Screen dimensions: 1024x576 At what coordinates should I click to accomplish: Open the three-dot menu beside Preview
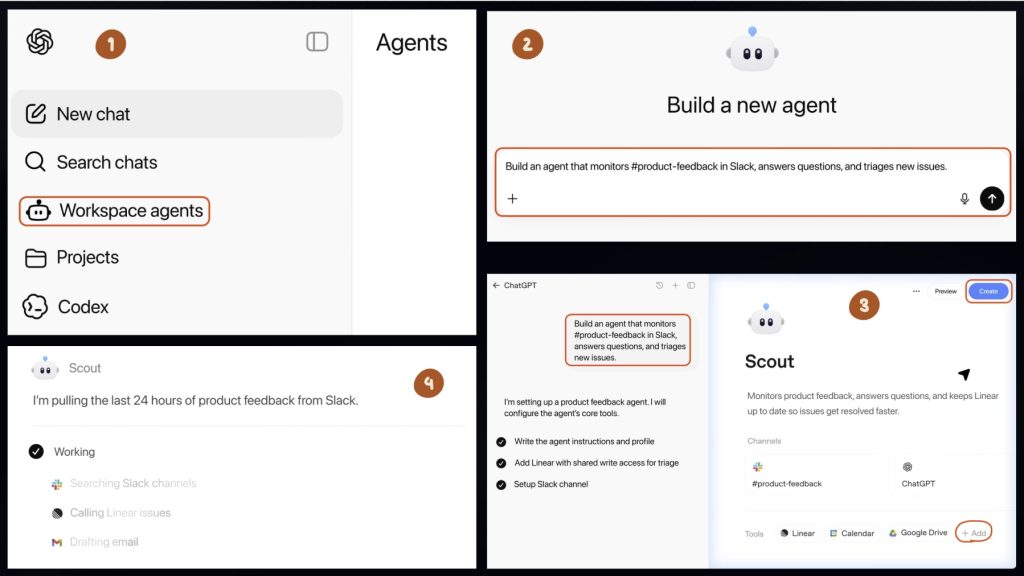916,291
